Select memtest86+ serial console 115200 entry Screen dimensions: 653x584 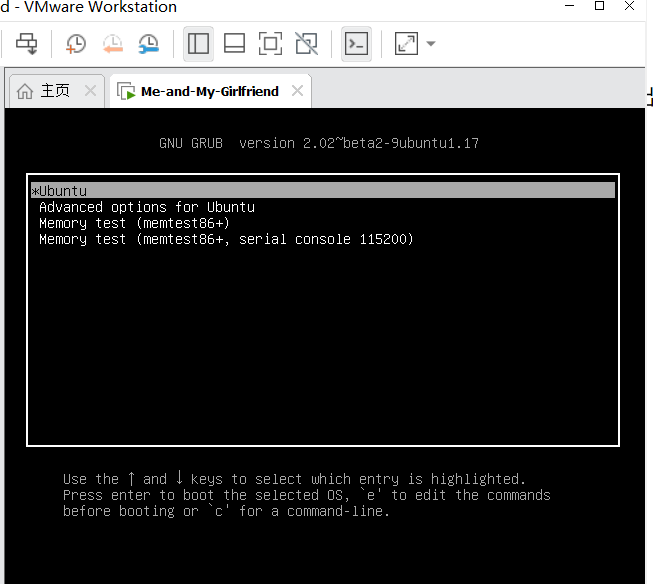pyautogui.click(x=226, y=239)
